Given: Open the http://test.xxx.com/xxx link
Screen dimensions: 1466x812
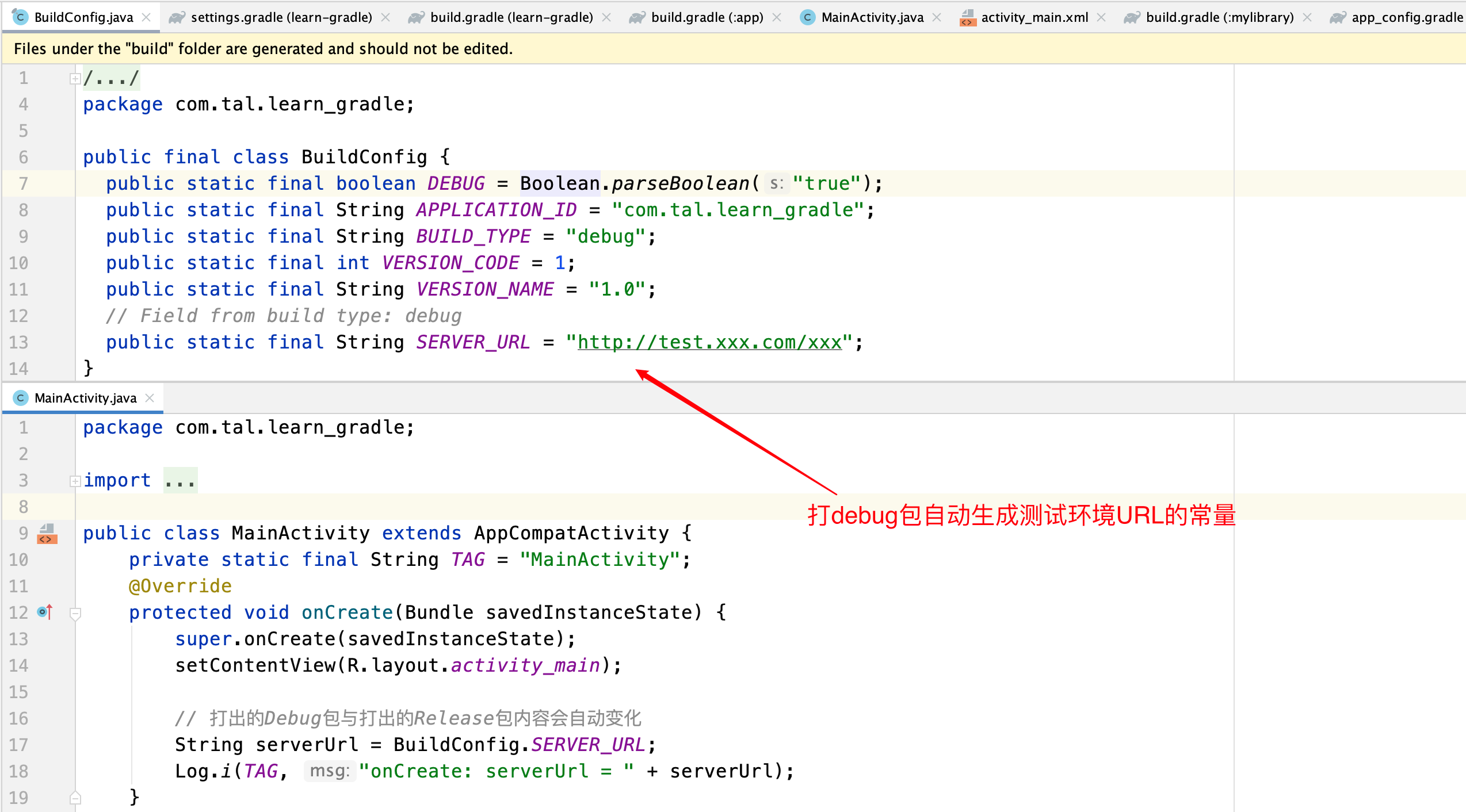Looking at the screenshot, I should 709,343.
